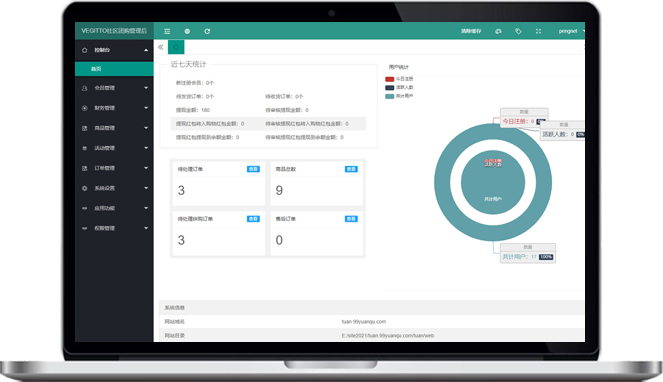Click the double-left arrow beside the tabs
The image size is (663, 382).
coord(161,47)
